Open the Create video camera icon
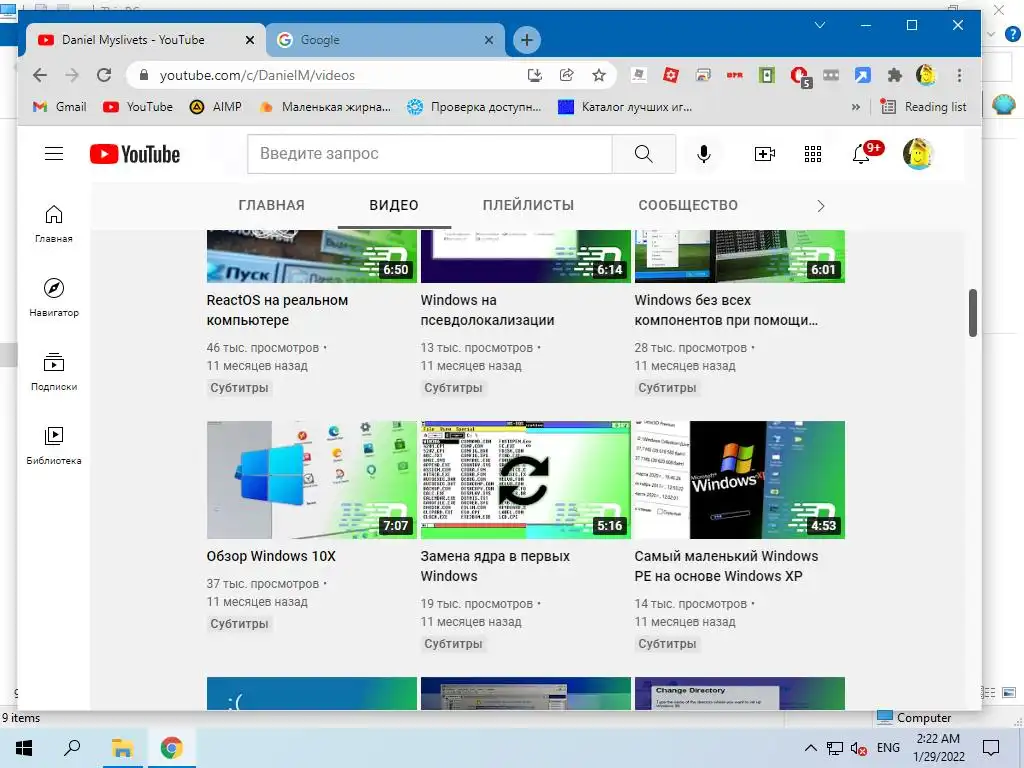Screen dimensions: 1024x768 764,154
